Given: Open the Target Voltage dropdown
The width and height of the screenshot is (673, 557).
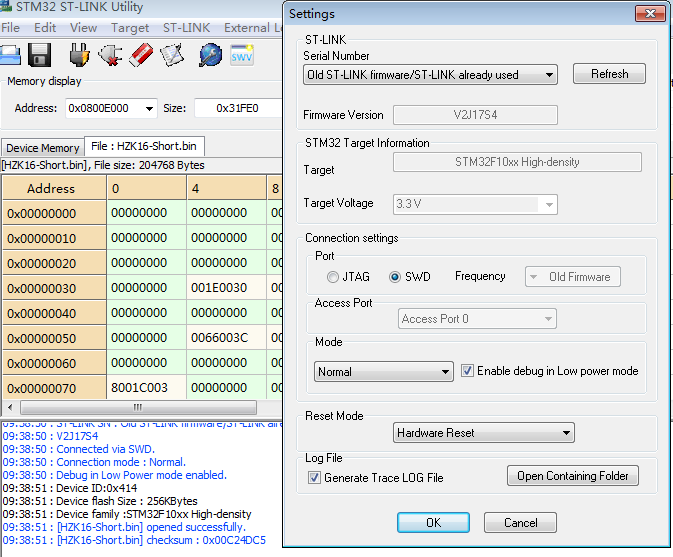Looking at the screenshot, I should point(475,204).
